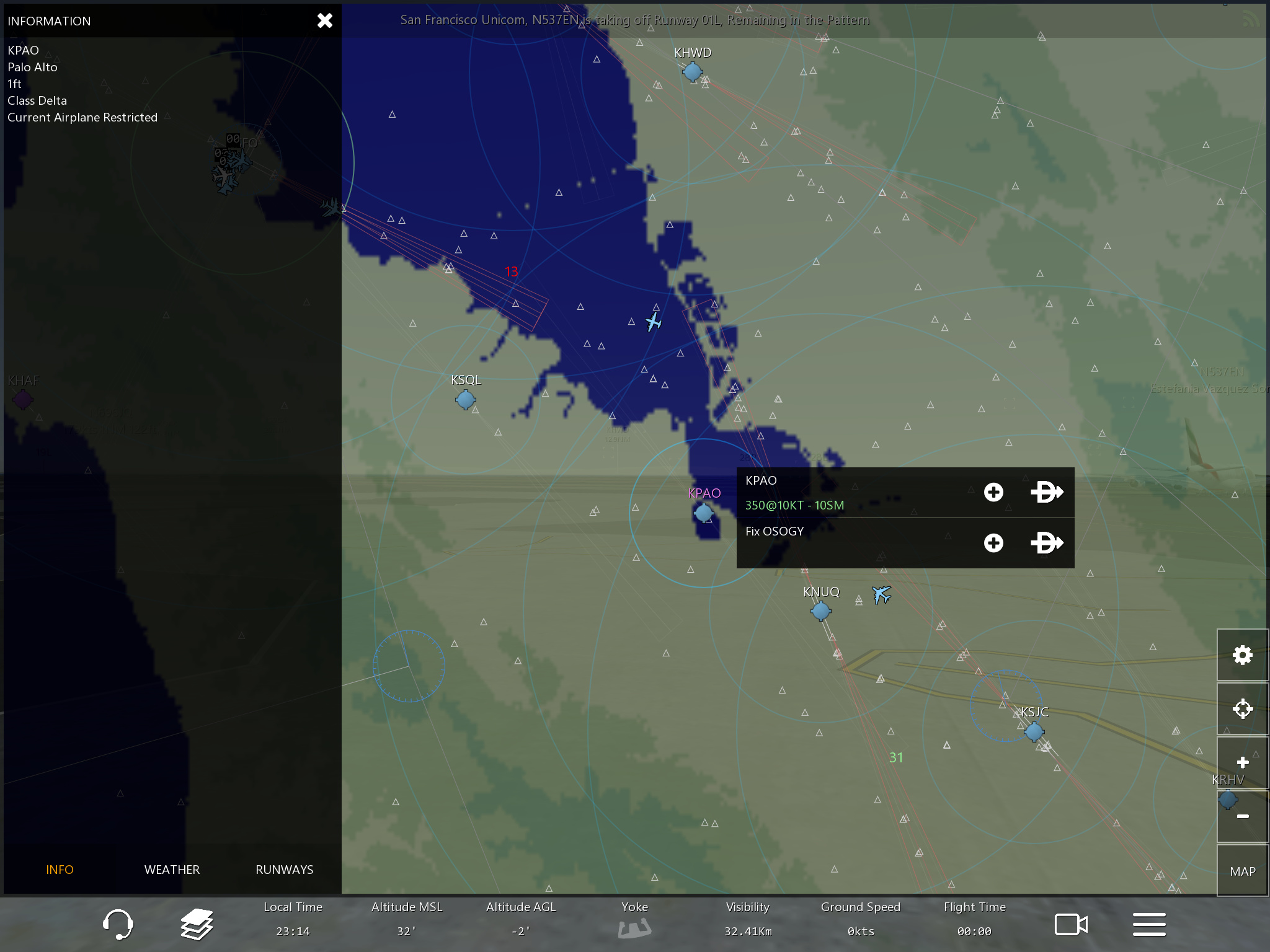The height and width of the screenshot is (952, 1270).
Task: Add Fix OSOGY to flight plan
Action: click(993, 543)
